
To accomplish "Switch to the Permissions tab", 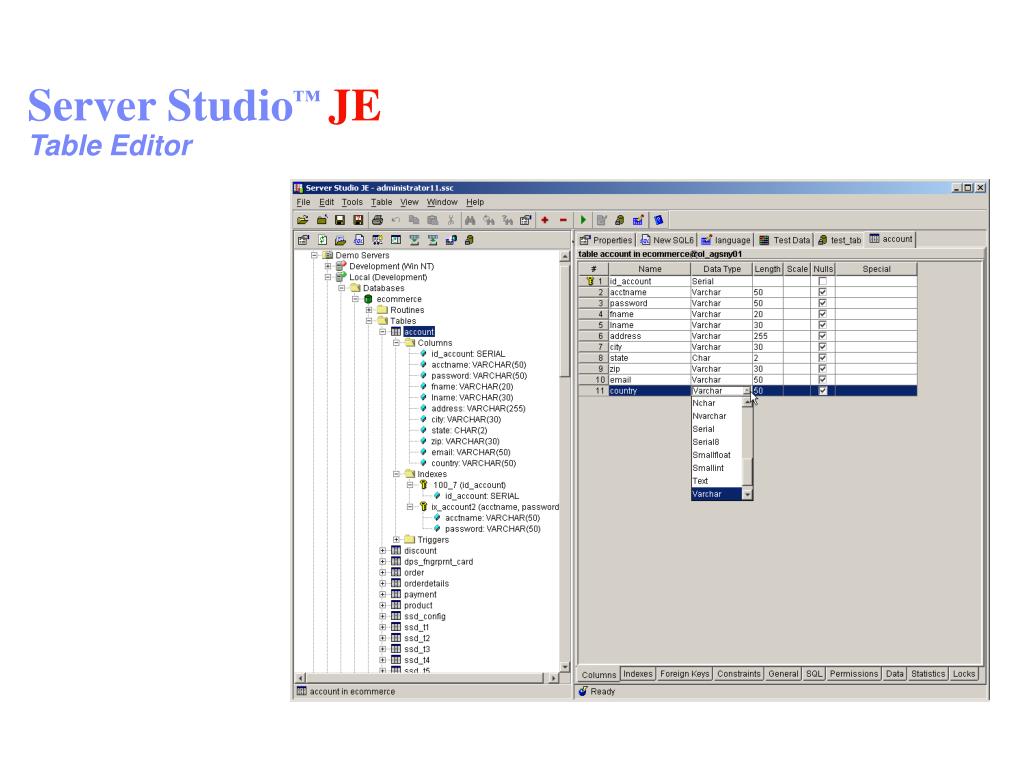I will [854, 674].
